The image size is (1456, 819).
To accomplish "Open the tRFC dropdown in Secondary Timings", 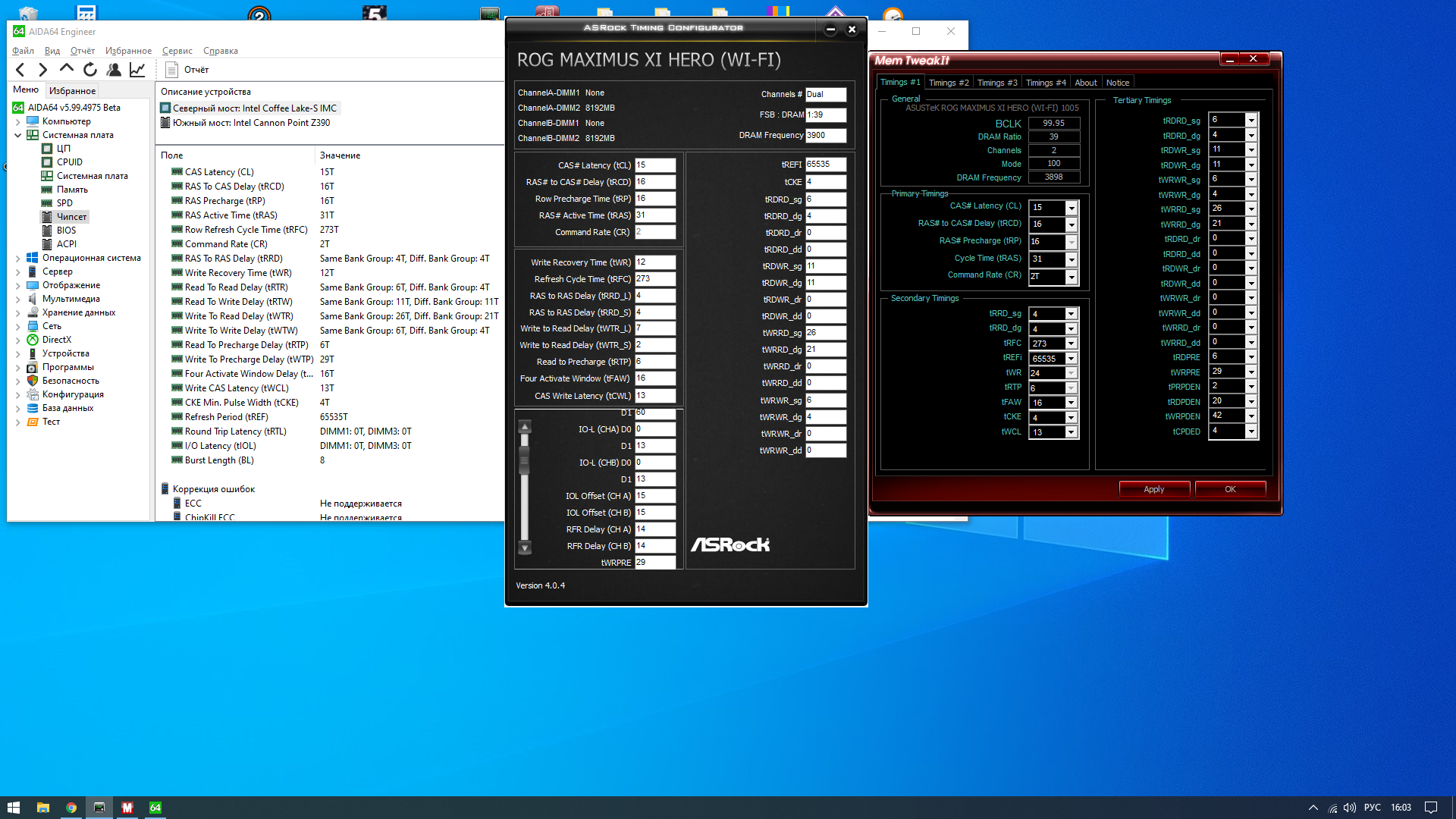I will (1071, 344).
